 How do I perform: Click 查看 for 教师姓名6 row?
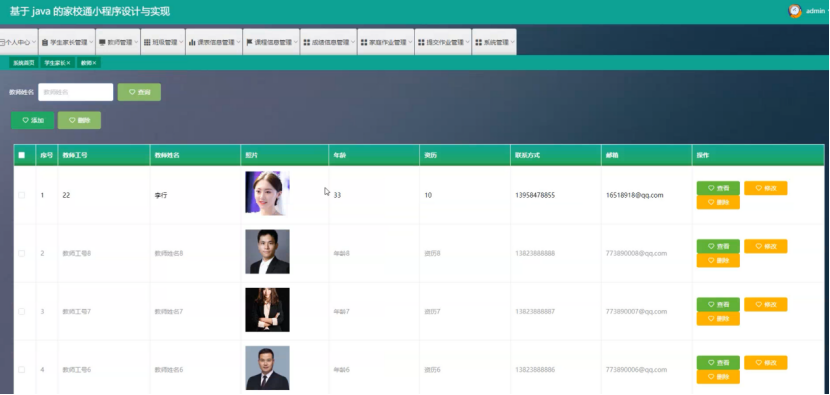(718, 363)
